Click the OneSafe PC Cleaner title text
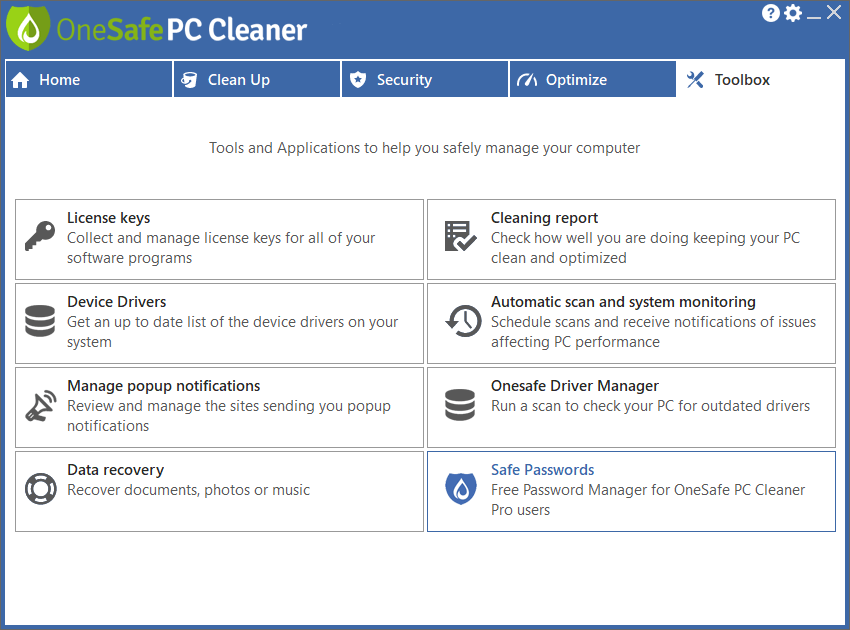 (182, 30)
